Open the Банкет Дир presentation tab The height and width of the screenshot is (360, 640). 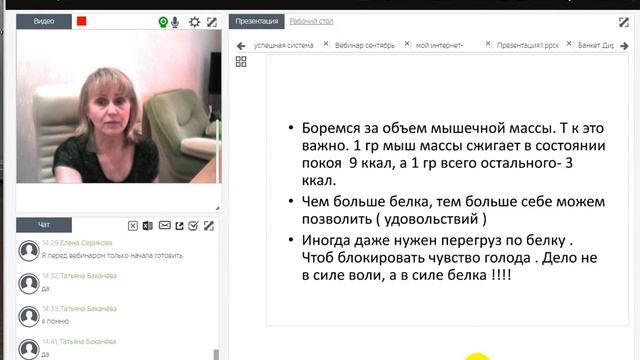click(596, 45)
